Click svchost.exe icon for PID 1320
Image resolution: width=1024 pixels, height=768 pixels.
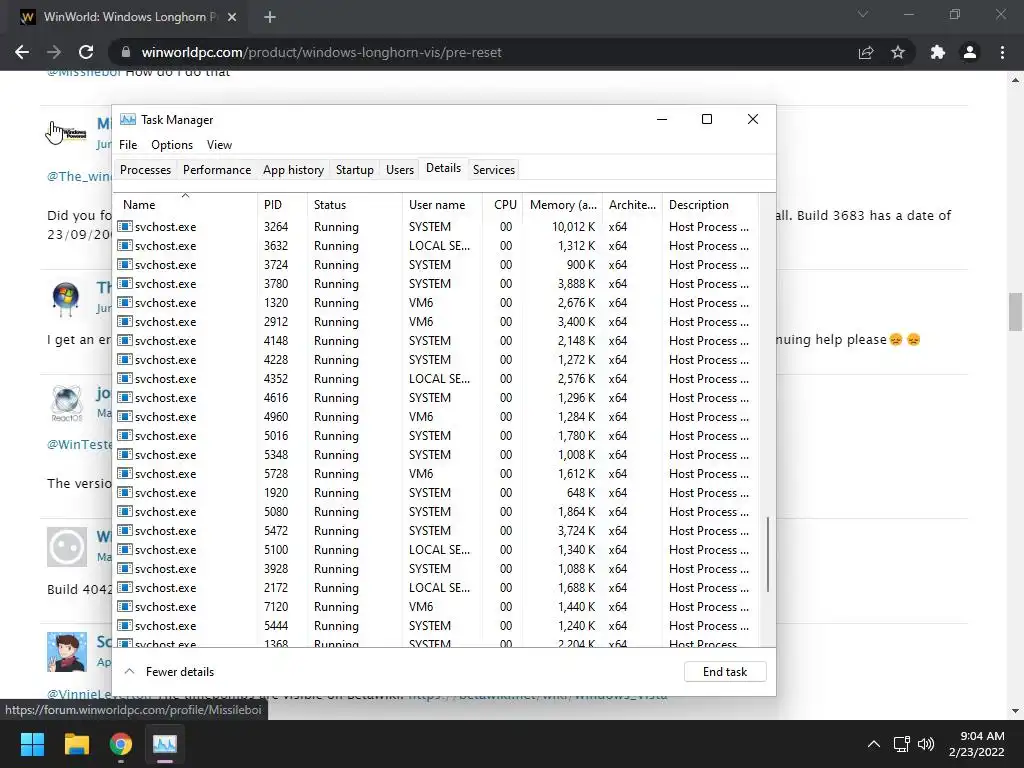click(125, 302)
